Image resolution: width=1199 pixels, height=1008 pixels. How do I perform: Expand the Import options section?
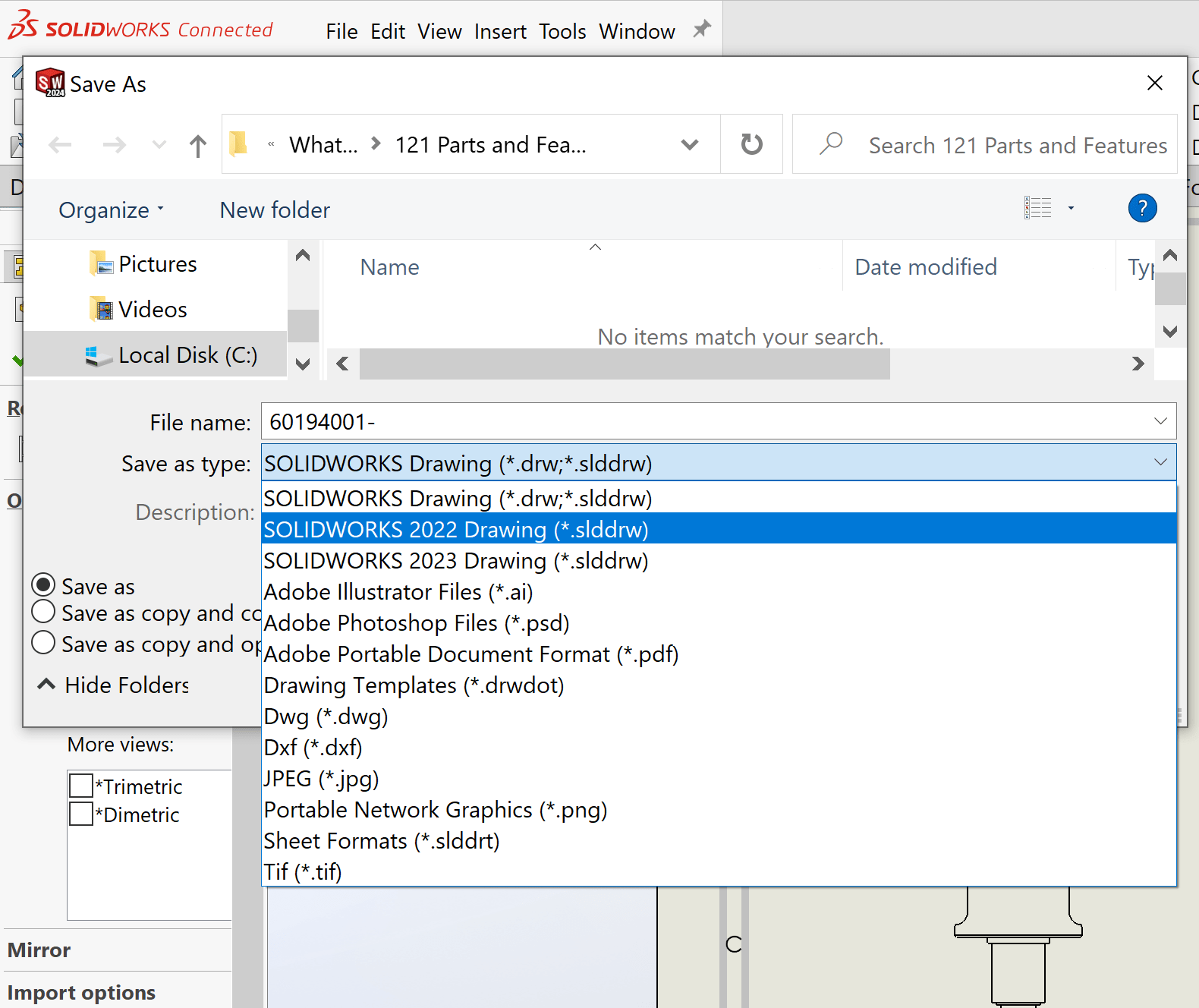coord(81,992)
